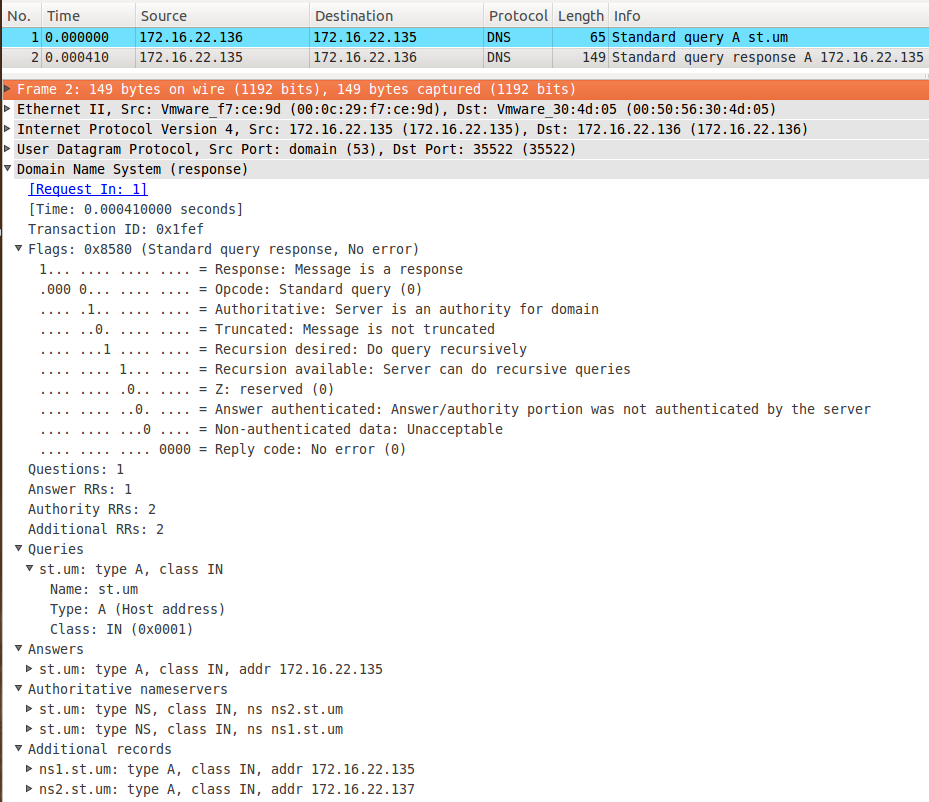Click the length value 149 in packet 2
The image size is (929, 802).
click(594, 57)
